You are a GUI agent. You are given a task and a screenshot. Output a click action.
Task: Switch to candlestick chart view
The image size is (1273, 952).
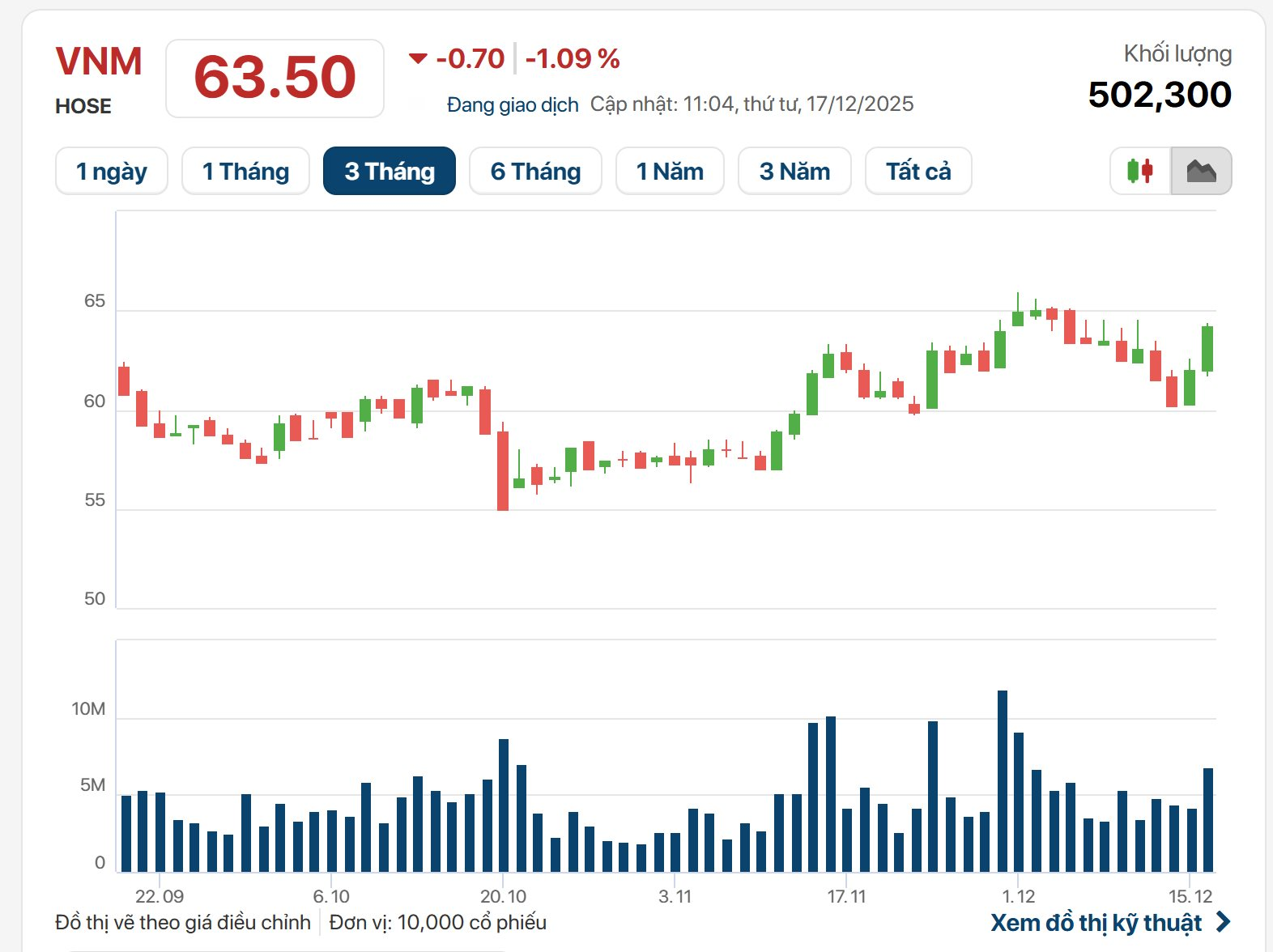[x=1140, y=171]
